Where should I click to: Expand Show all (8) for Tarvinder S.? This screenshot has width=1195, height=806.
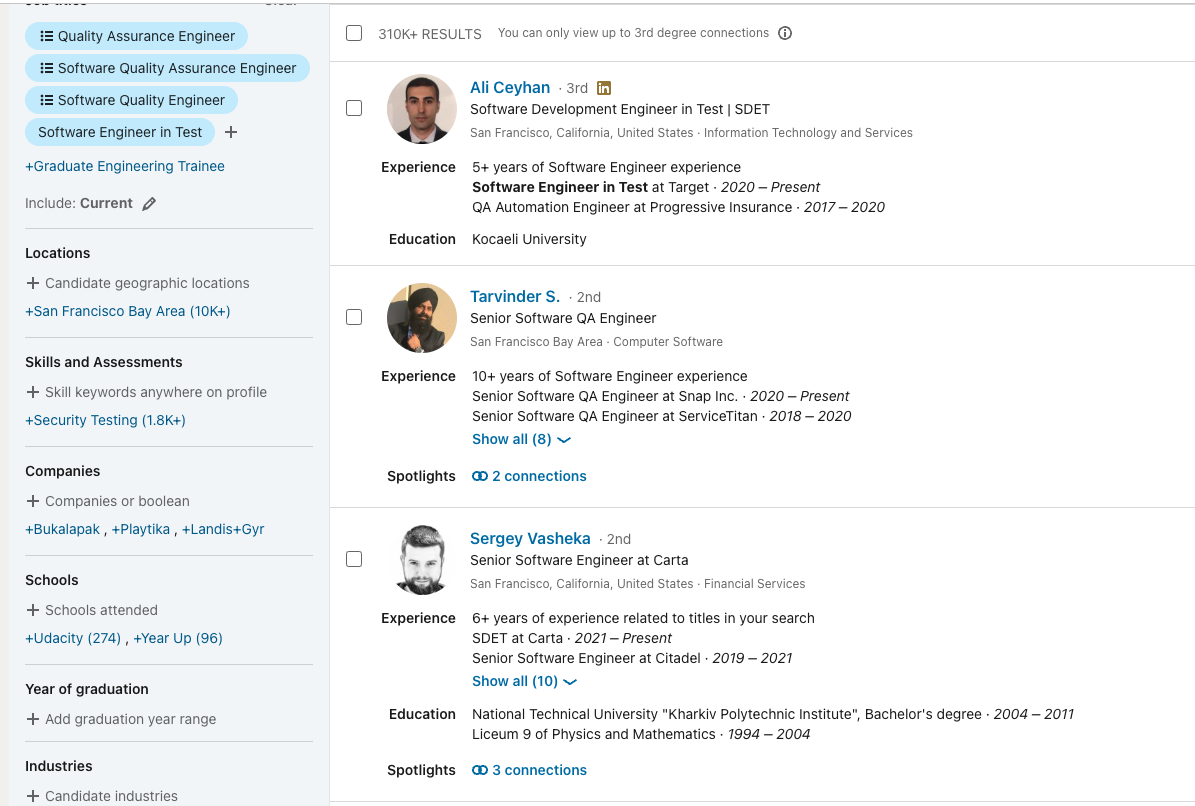521,440
